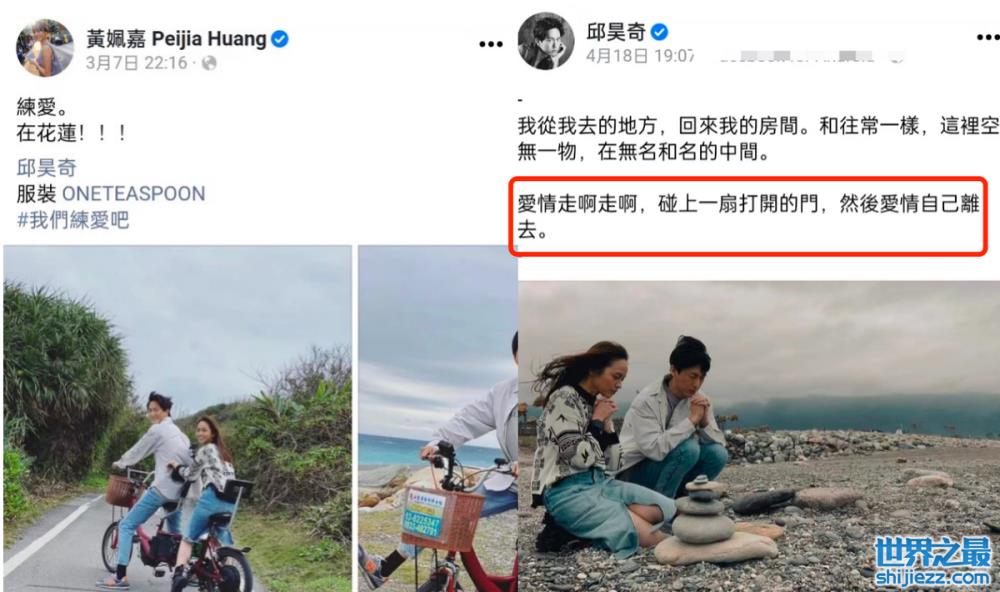The width and height of the screenshot is (1000, 592).
Task: Click the 世界之最 shijiezz.com watermark logo
Action: [932, 561]
